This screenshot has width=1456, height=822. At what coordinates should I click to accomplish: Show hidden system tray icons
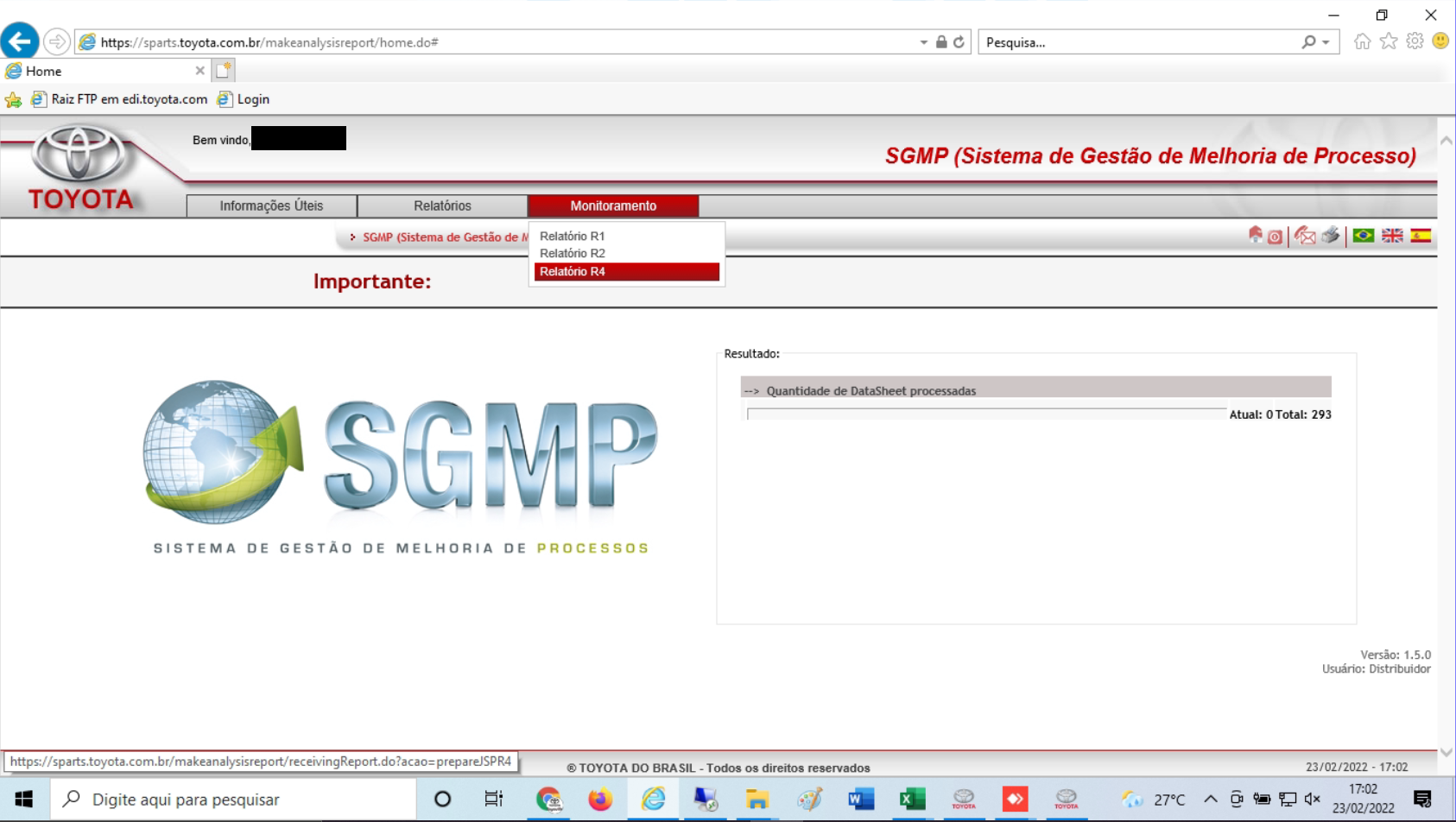(x=1211, y=800)
